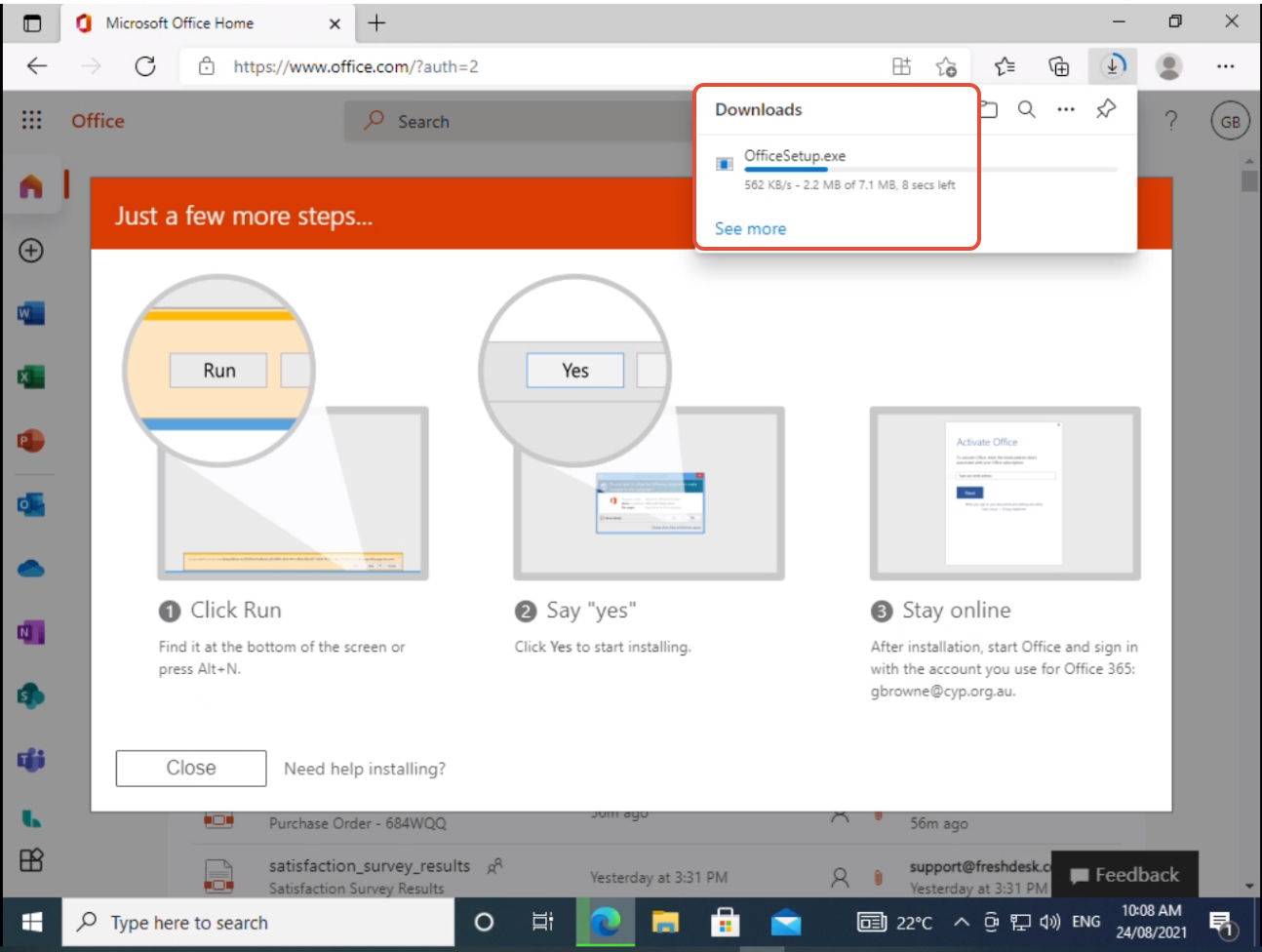Screen dimensions: 1262x952
Task: Click the Office brand link
Action: [98, 121]
